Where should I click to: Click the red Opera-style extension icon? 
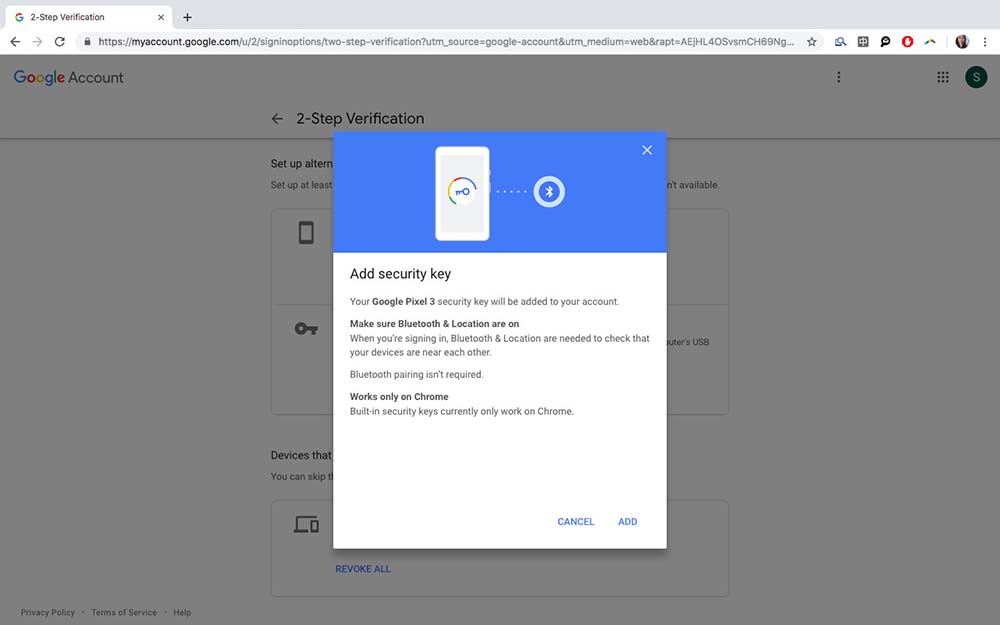coord(908,42)
